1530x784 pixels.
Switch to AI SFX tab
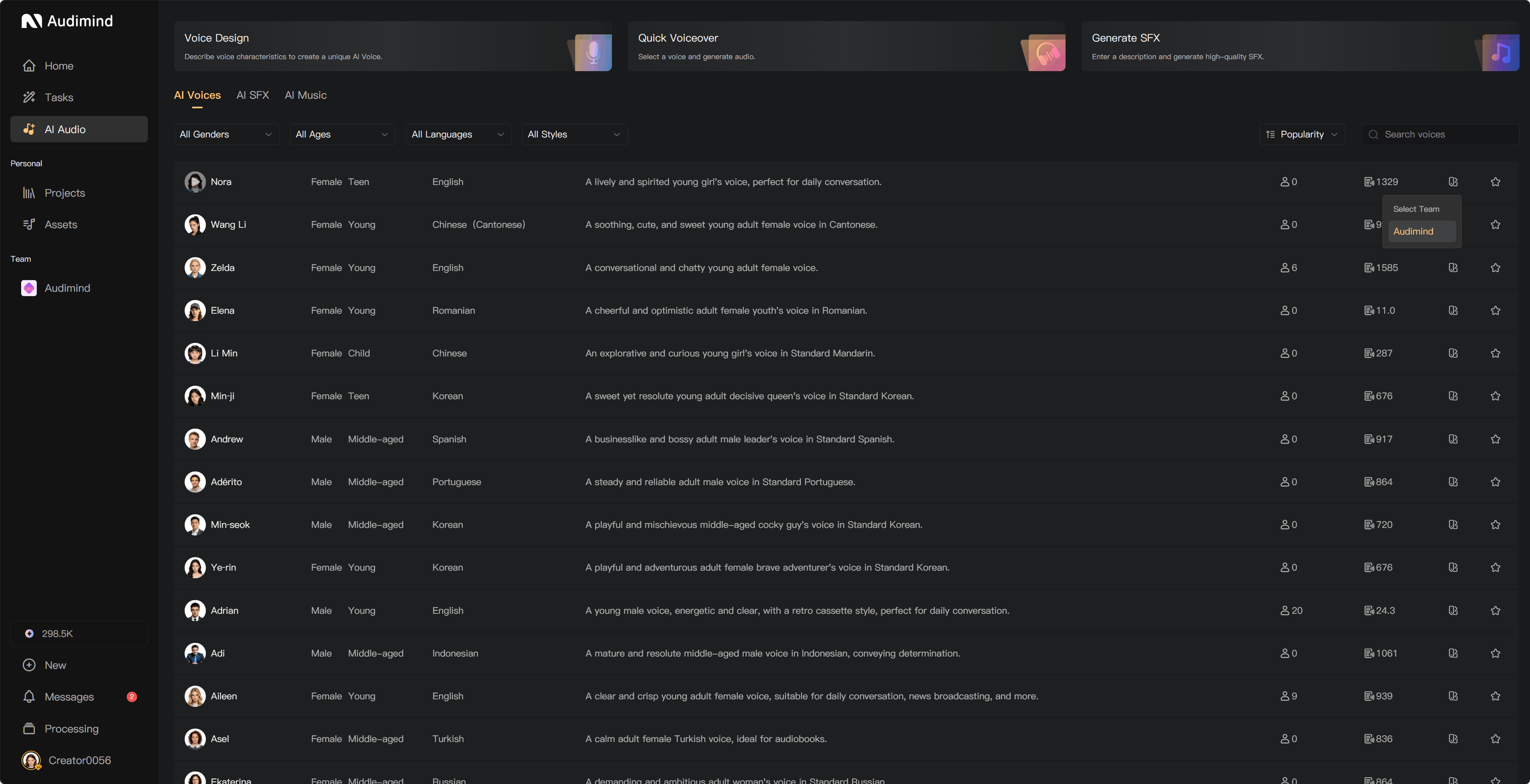253,95
